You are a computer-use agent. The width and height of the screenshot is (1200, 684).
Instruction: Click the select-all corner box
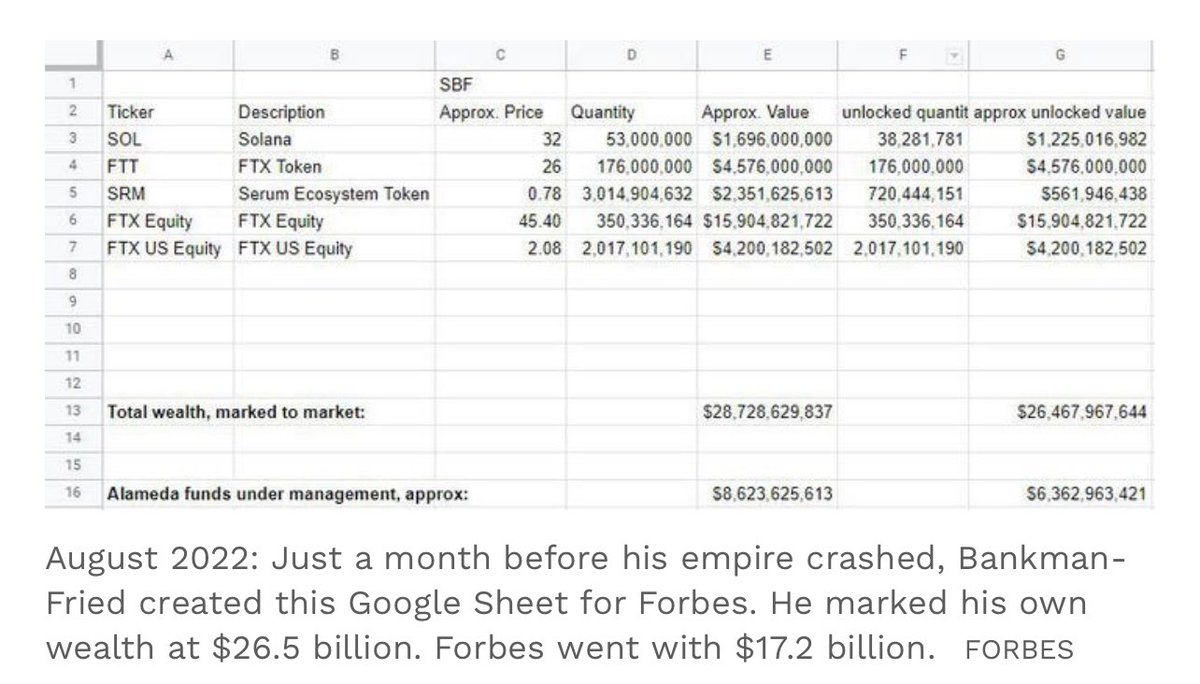tap(75, 56)
